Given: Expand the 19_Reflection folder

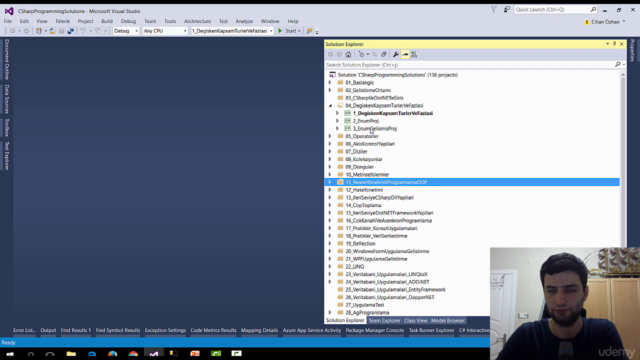Looking at the screenshot, I should point(330,244).
